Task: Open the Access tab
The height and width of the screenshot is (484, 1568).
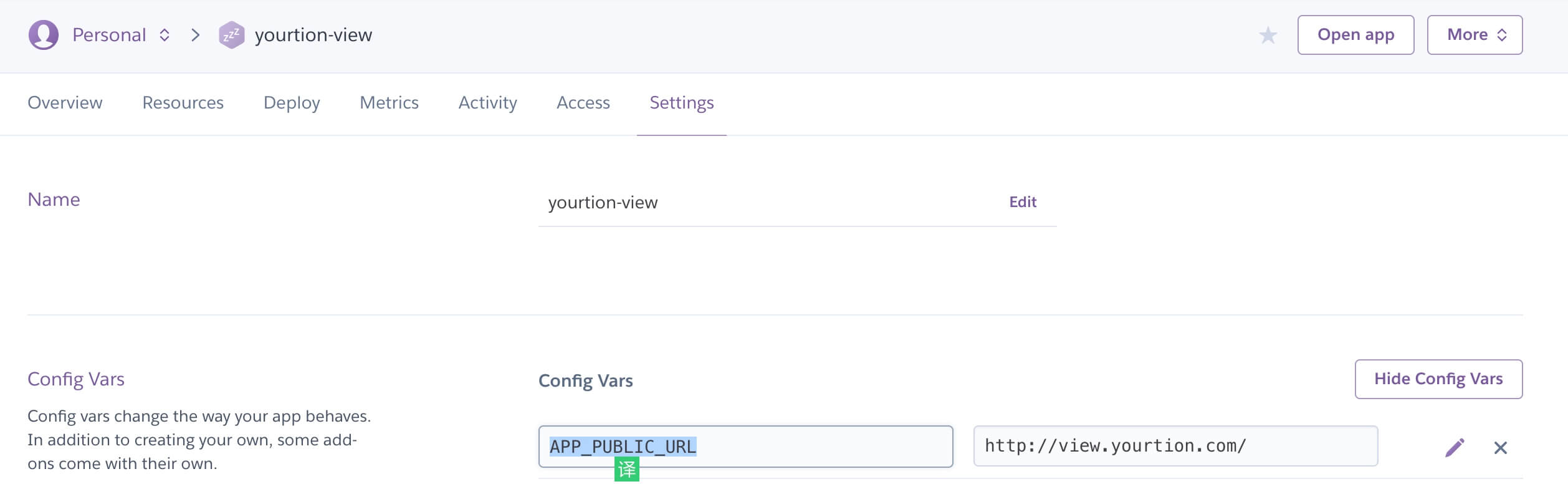Action: click(583, 102)
